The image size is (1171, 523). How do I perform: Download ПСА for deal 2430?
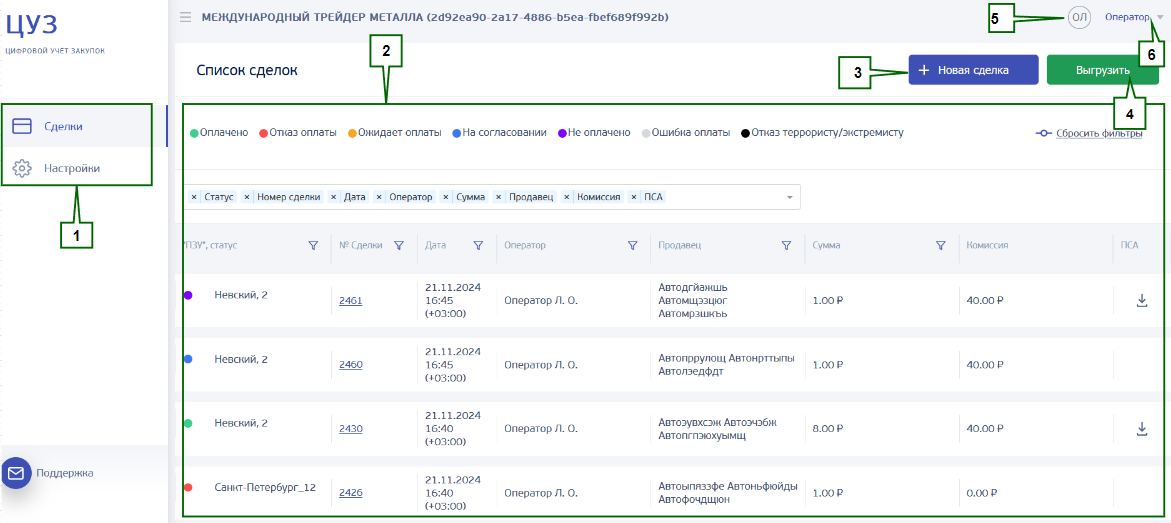point(1141,429)
